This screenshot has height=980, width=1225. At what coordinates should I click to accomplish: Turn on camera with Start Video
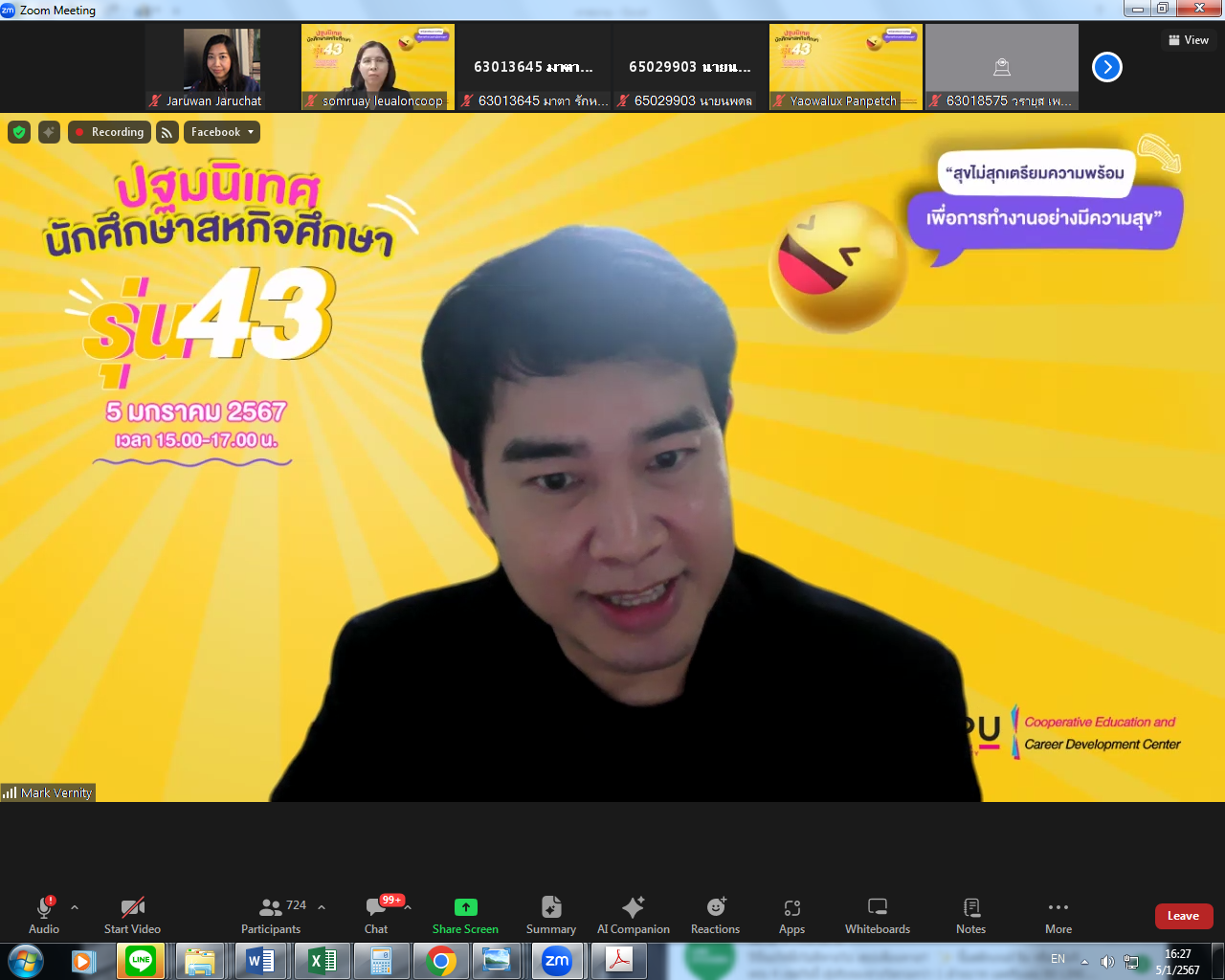click(132, 915)
